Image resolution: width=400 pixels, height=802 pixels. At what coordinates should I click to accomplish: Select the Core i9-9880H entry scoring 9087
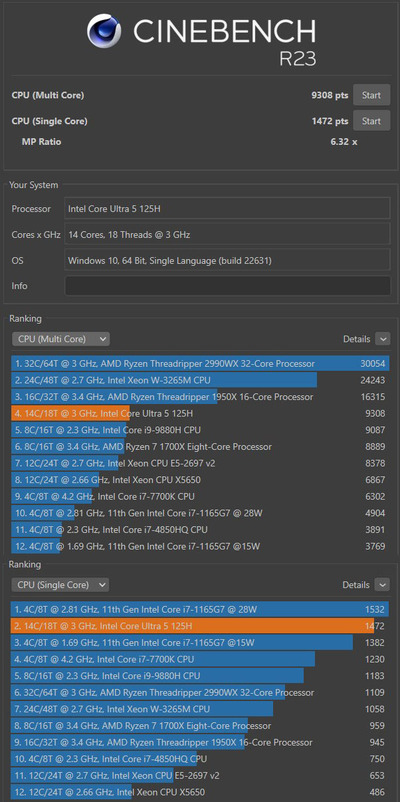pos(200,430)
